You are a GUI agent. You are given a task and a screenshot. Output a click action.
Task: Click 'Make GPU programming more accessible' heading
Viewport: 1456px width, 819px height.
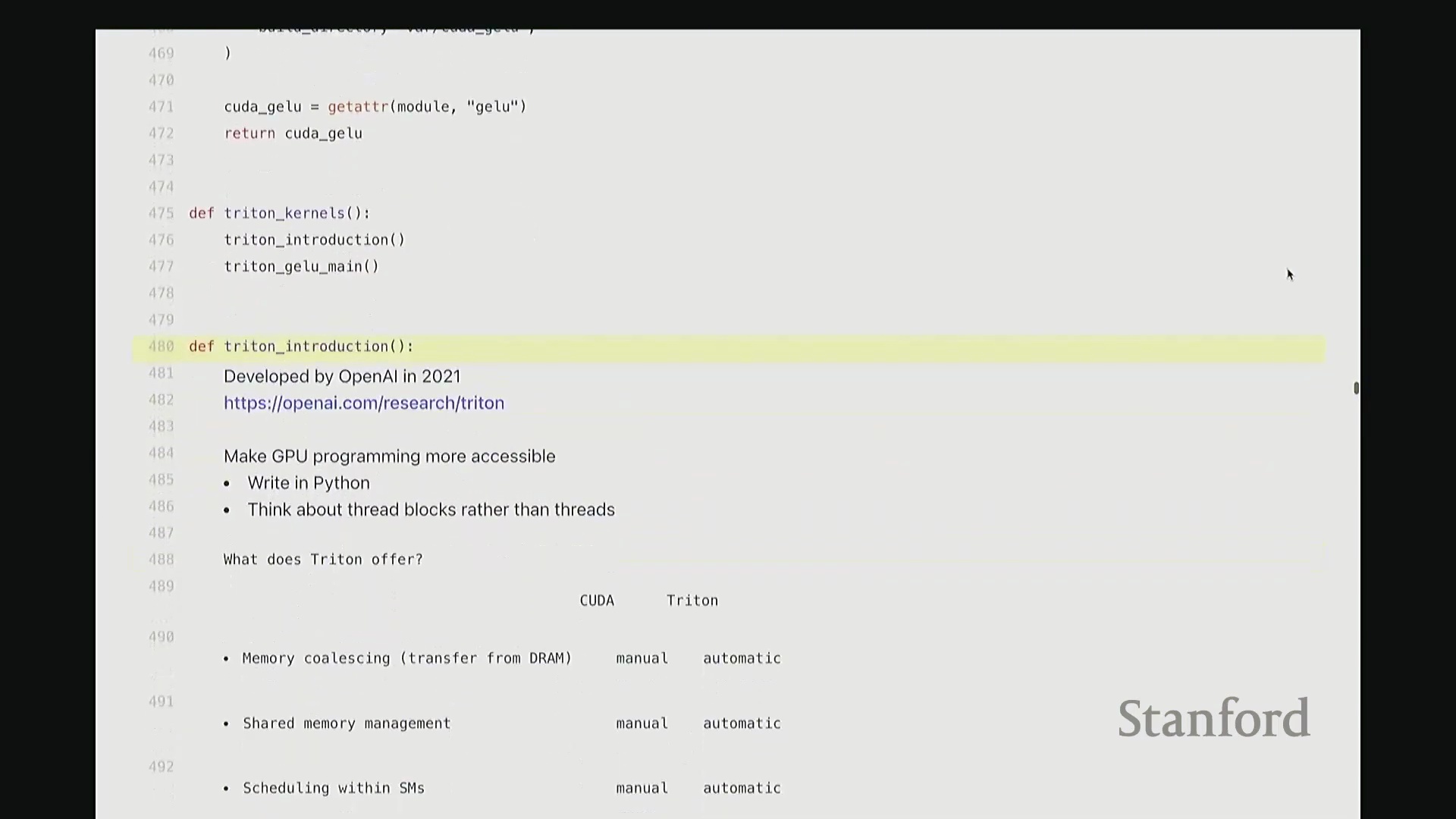[389, 457]
